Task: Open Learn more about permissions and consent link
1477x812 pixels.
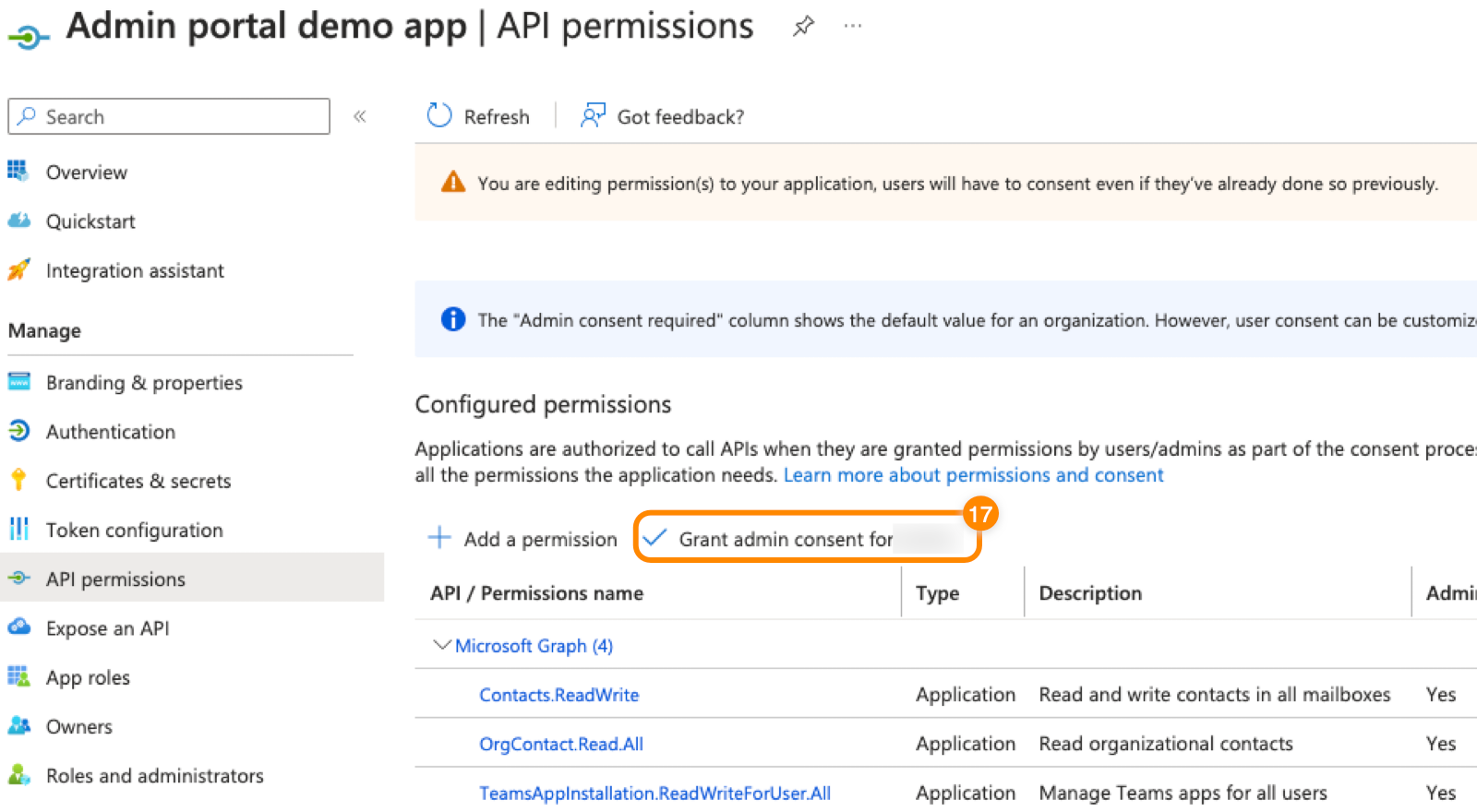Action: (974, 475)
